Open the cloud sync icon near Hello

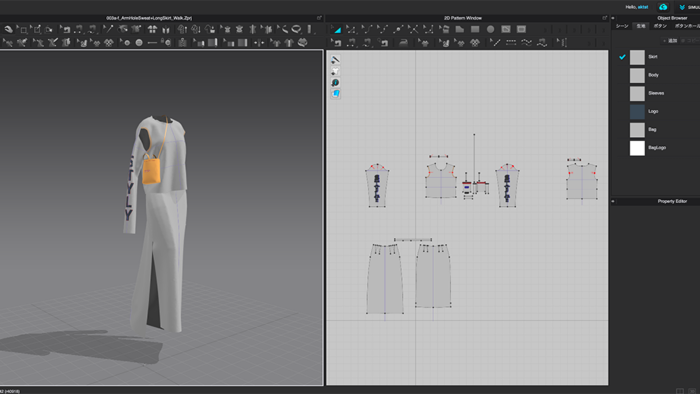[x=663, y=7]
